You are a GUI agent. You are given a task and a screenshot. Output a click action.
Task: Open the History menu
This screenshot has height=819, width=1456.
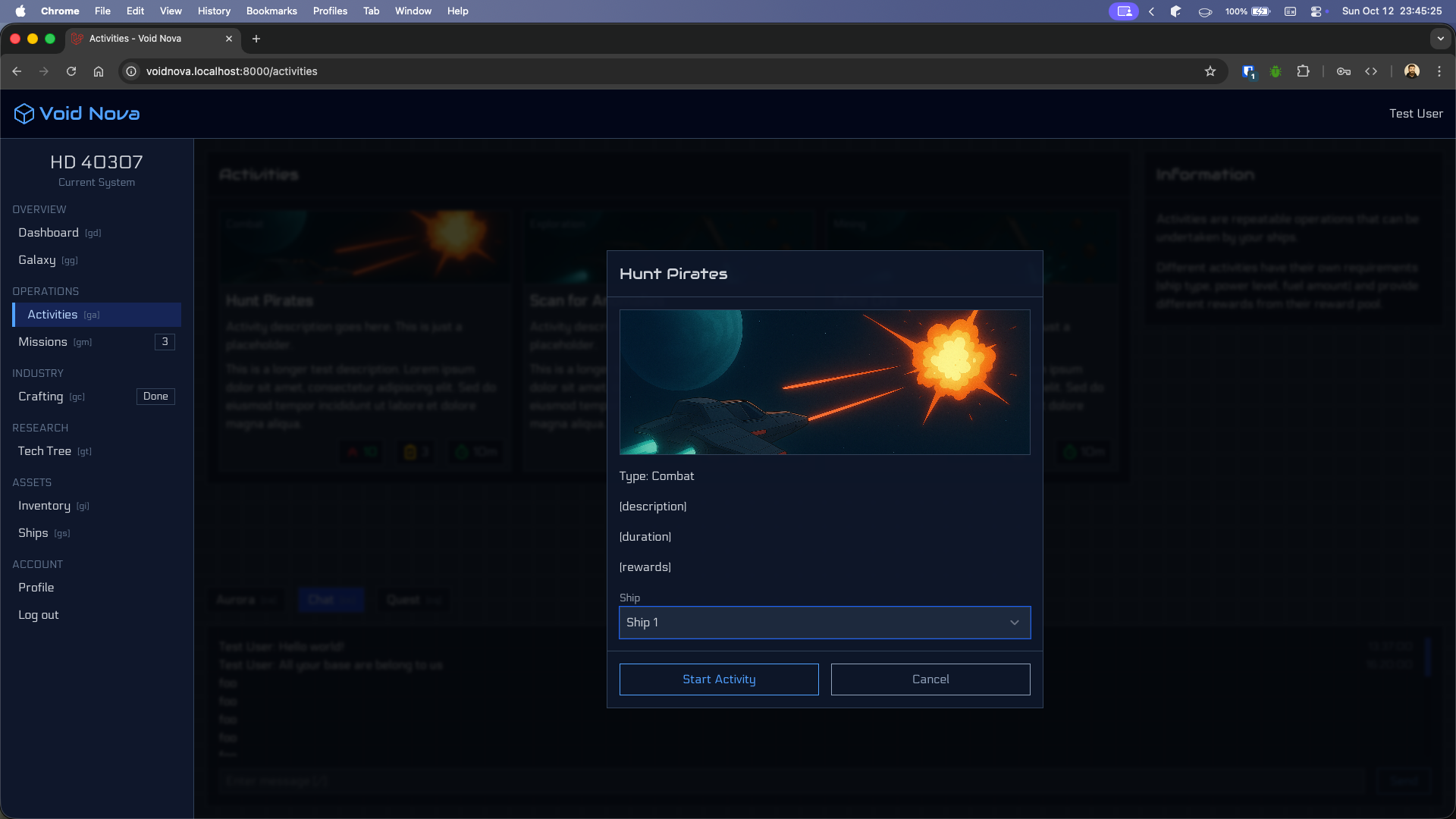click(x=214, y=11)
